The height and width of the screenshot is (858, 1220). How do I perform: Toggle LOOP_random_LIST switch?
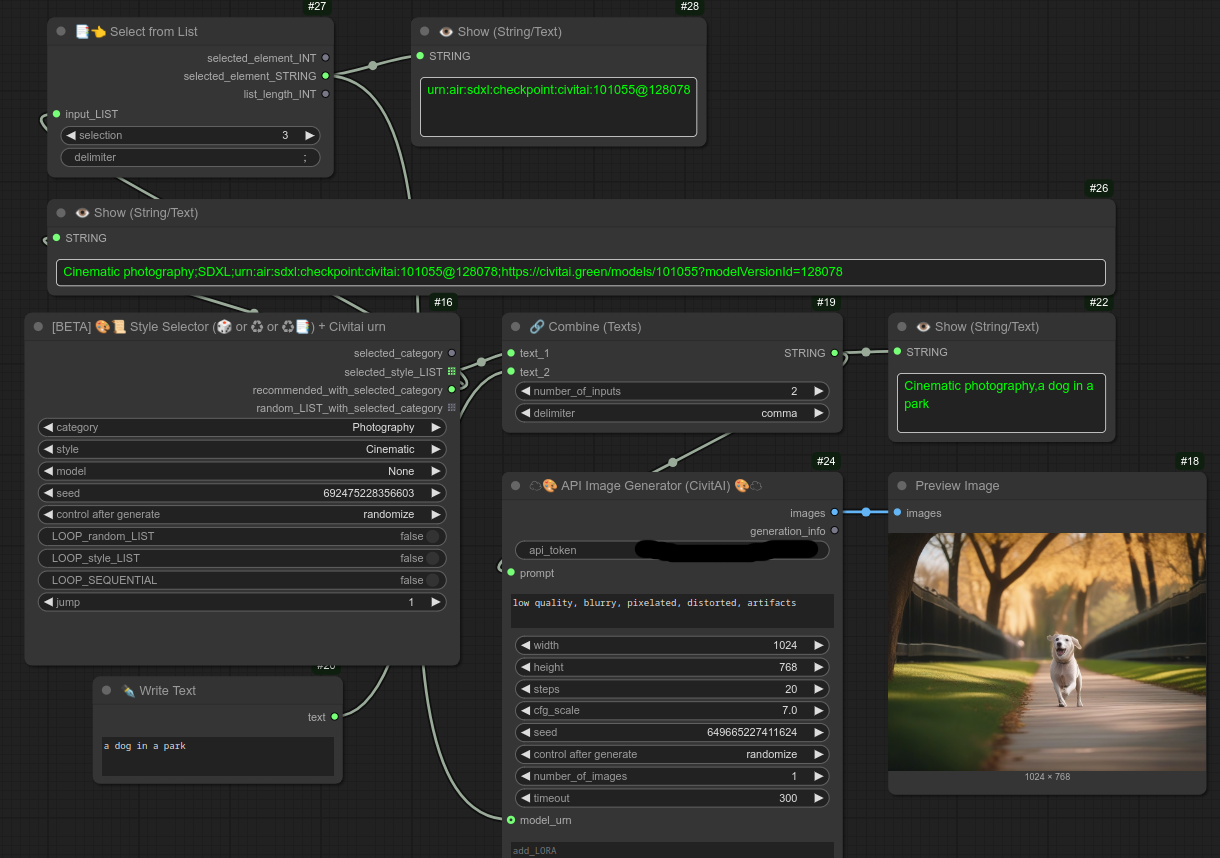point(433,537)
